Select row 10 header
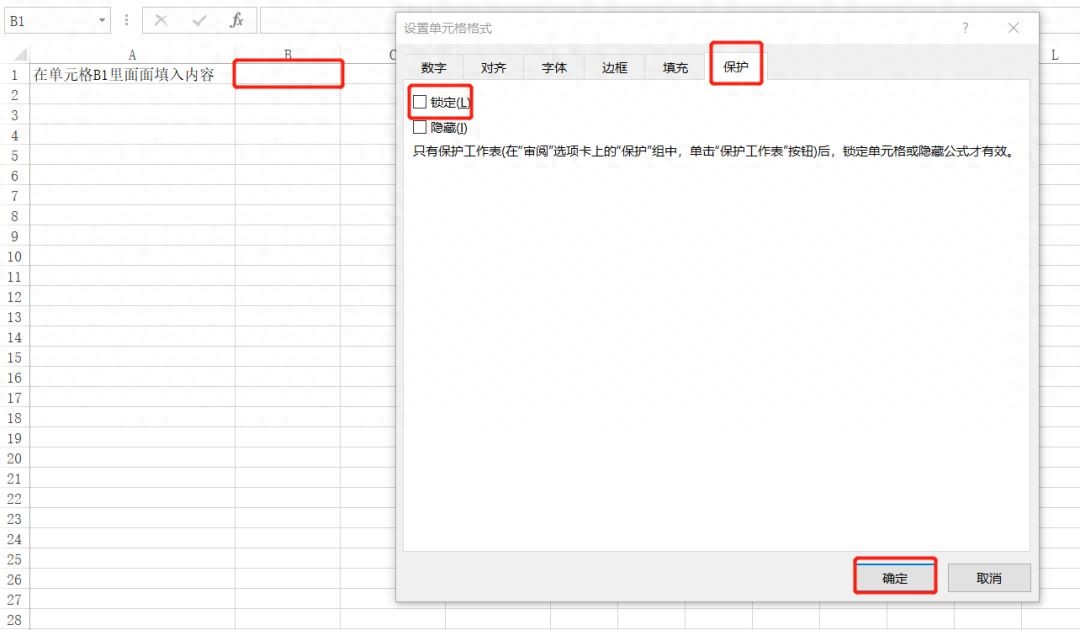 [14, 257]
